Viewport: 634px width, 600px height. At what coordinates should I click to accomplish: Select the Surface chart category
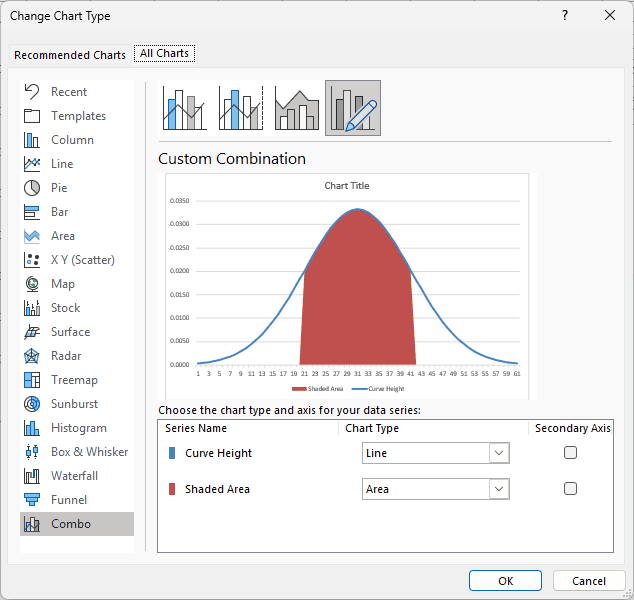point(77,332)
